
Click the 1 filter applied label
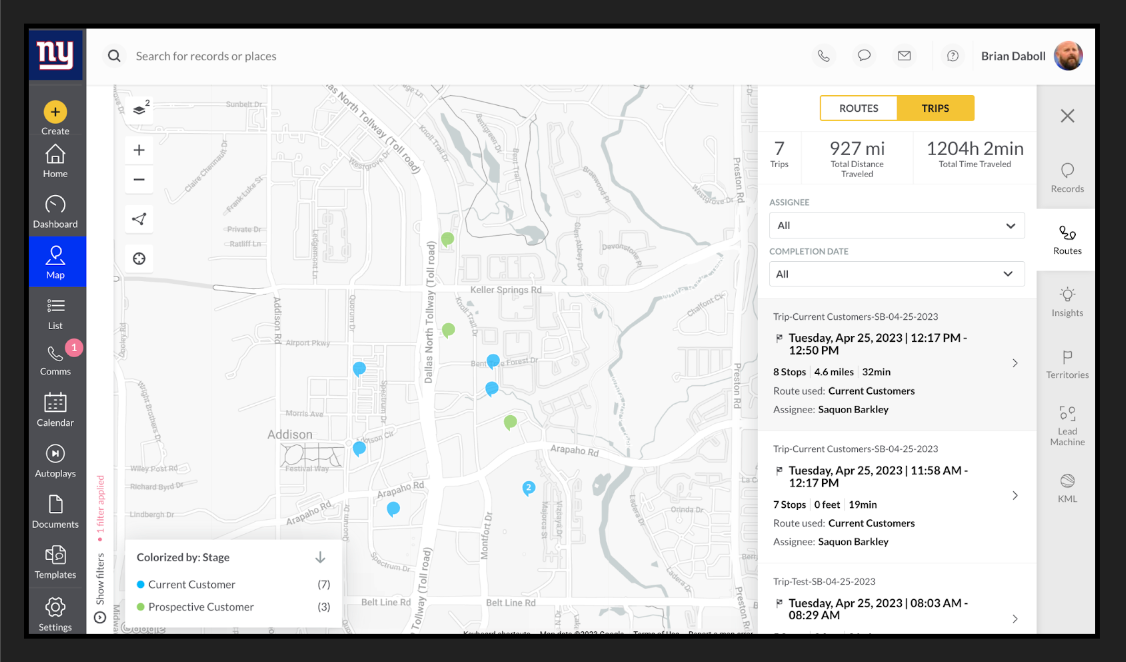click(x=101, y=508)
